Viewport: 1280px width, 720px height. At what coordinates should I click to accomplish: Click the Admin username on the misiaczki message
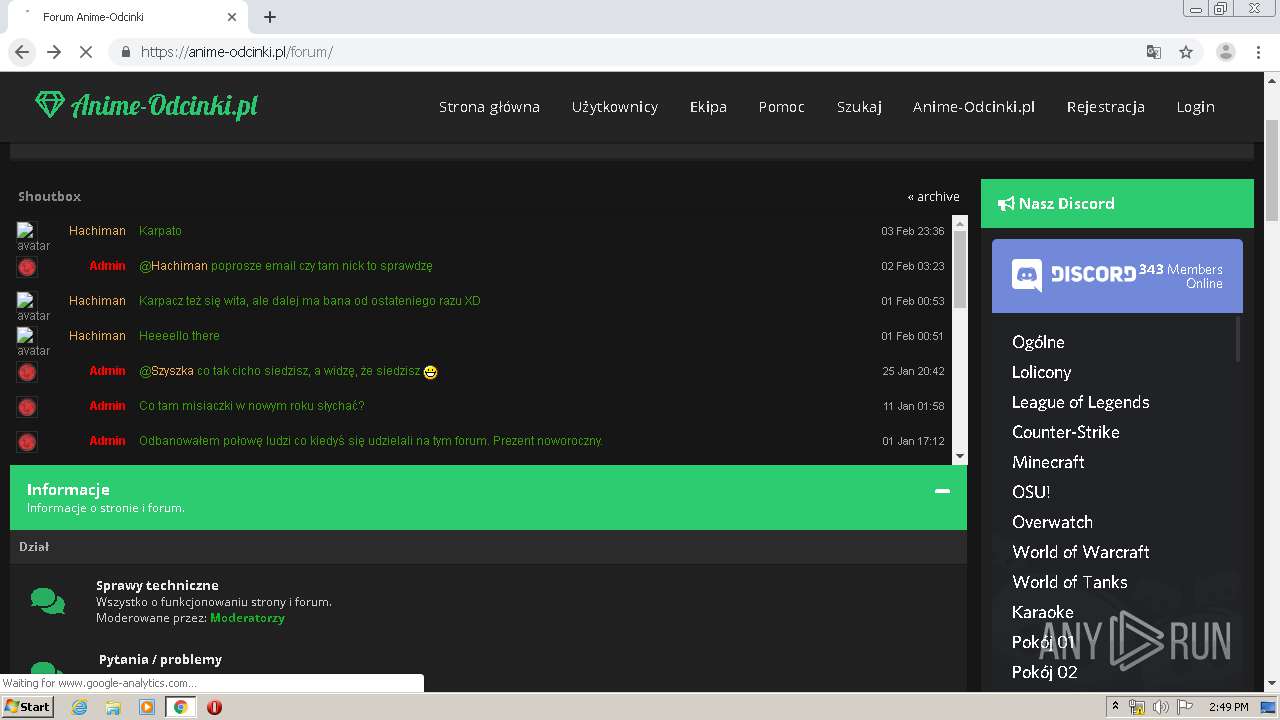(x=107, y=406)
